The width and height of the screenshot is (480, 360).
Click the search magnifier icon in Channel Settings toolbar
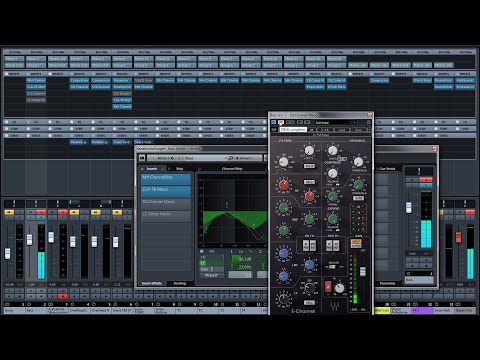(230, 158)
